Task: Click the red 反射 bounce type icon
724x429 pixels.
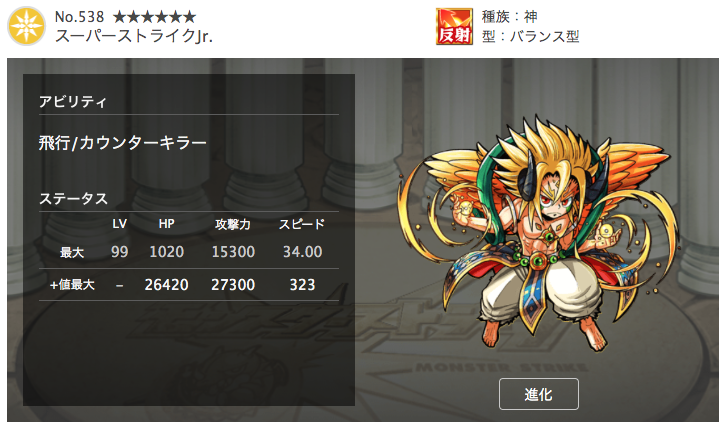Action: tap(454, 26)
